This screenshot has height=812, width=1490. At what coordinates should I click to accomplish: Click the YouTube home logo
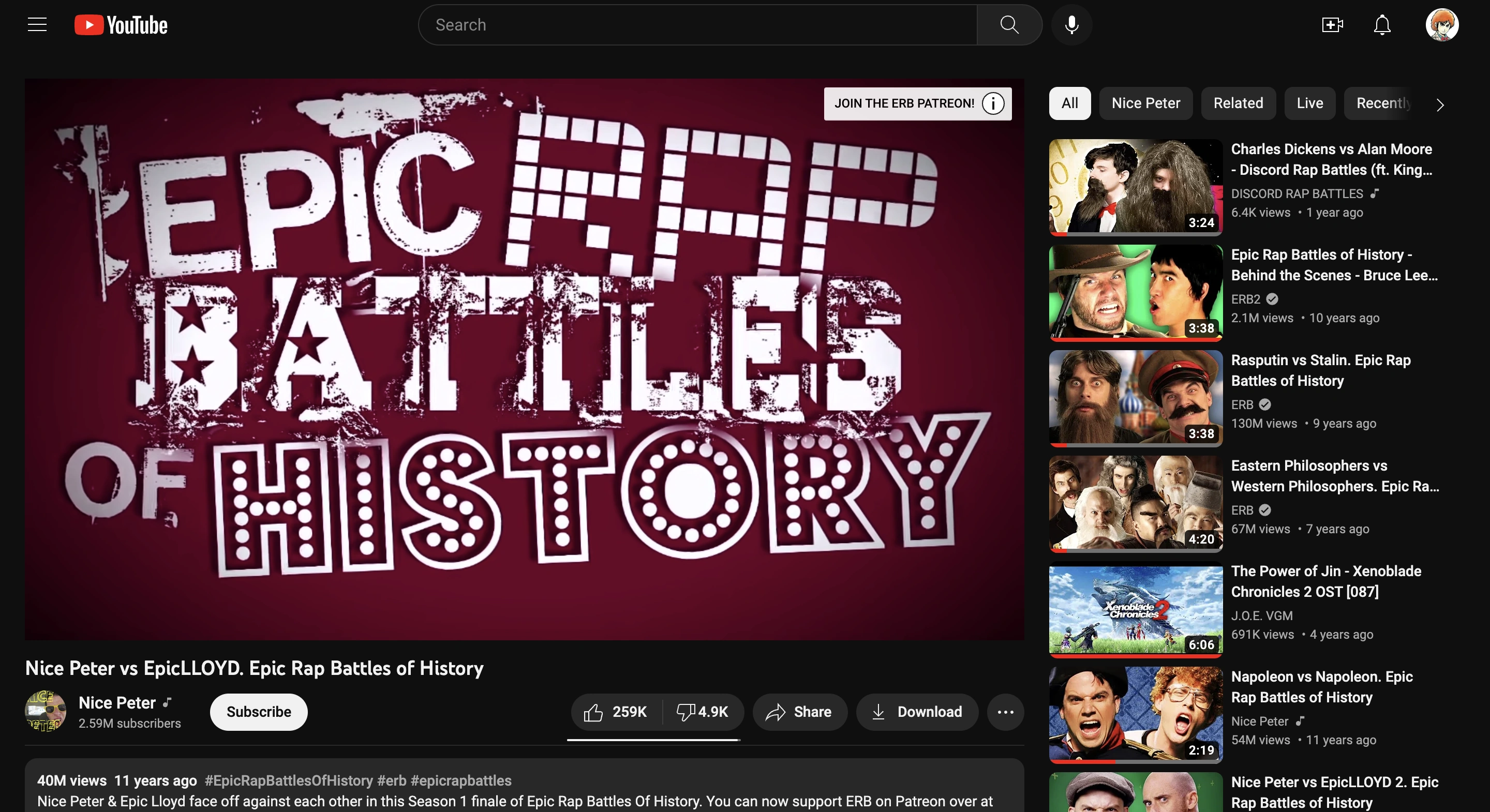(x=121, y=25)
